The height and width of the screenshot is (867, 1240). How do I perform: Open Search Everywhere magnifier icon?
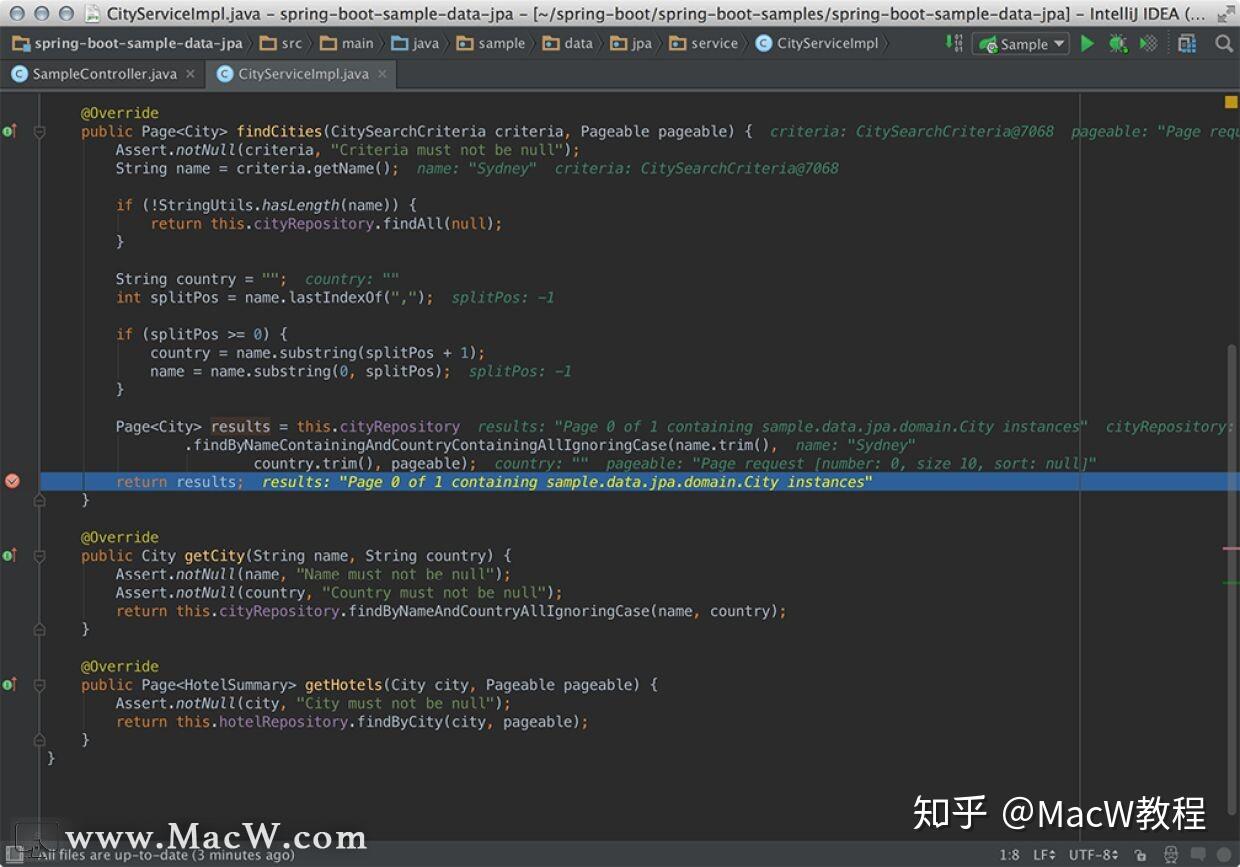coord(1223,43)
